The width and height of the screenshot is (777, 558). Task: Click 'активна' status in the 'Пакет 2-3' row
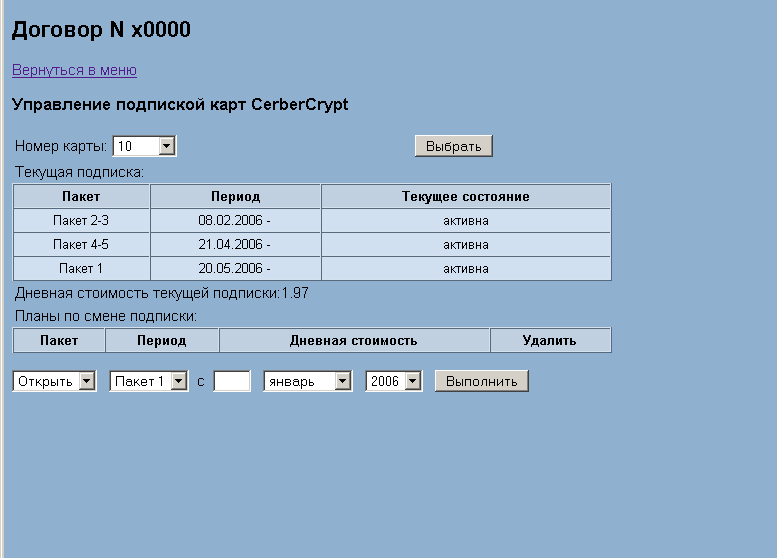pyautogui.click(x=465, y=220)
